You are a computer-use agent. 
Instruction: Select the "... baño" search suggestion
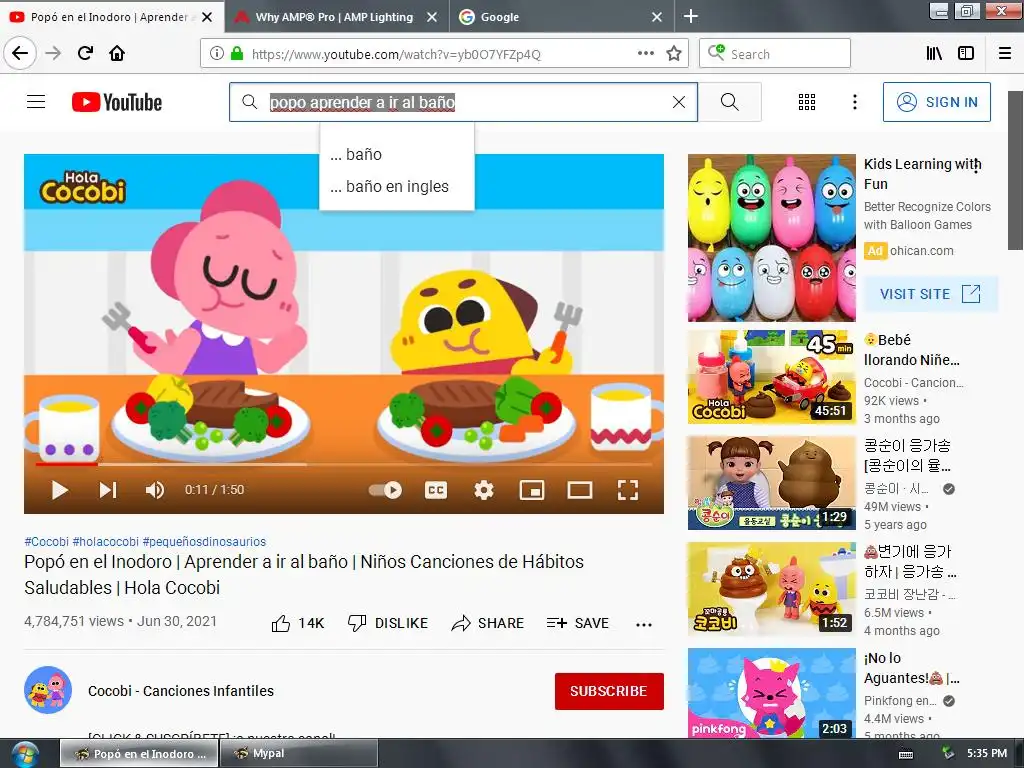point(396,155)
